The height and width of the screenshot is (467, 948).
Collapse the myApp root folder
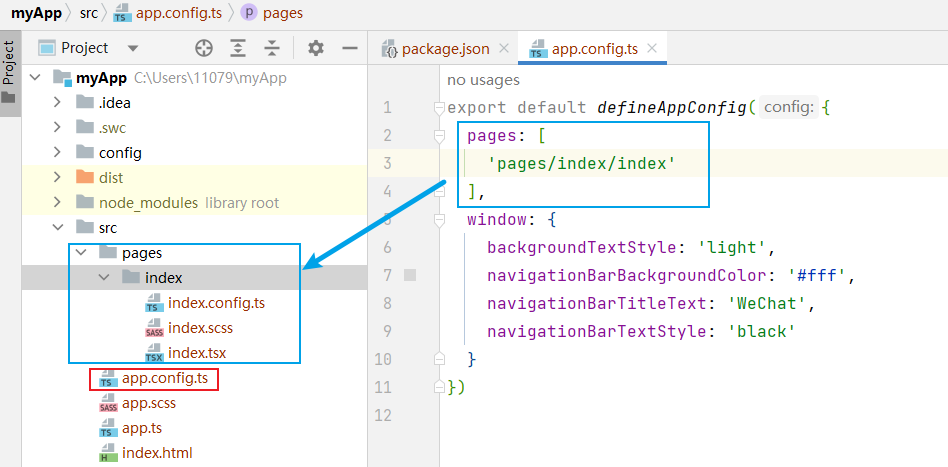pos(36,78)
